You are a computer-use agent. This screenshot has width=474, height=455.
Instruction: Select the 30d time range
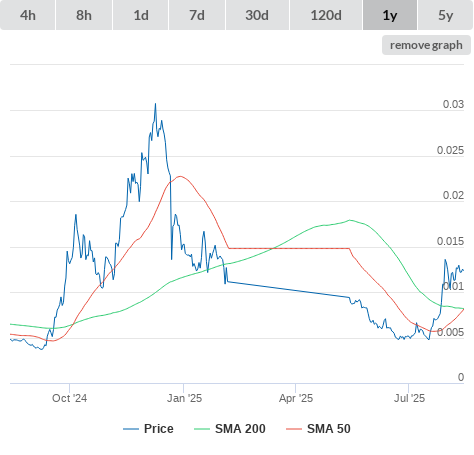[257, 15]
